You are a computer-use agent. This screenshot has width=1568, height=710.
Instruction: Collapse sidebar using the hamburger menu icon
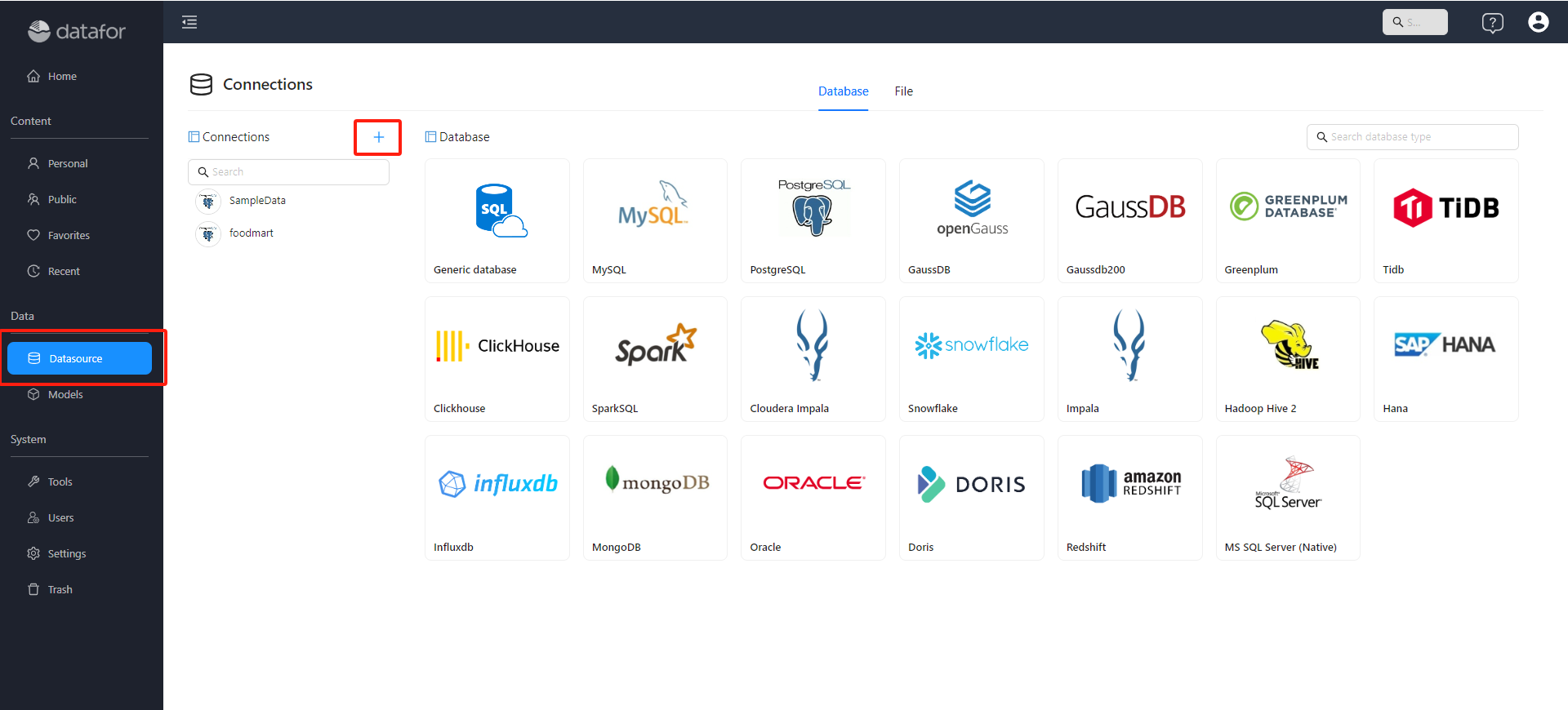pos(189,22)
